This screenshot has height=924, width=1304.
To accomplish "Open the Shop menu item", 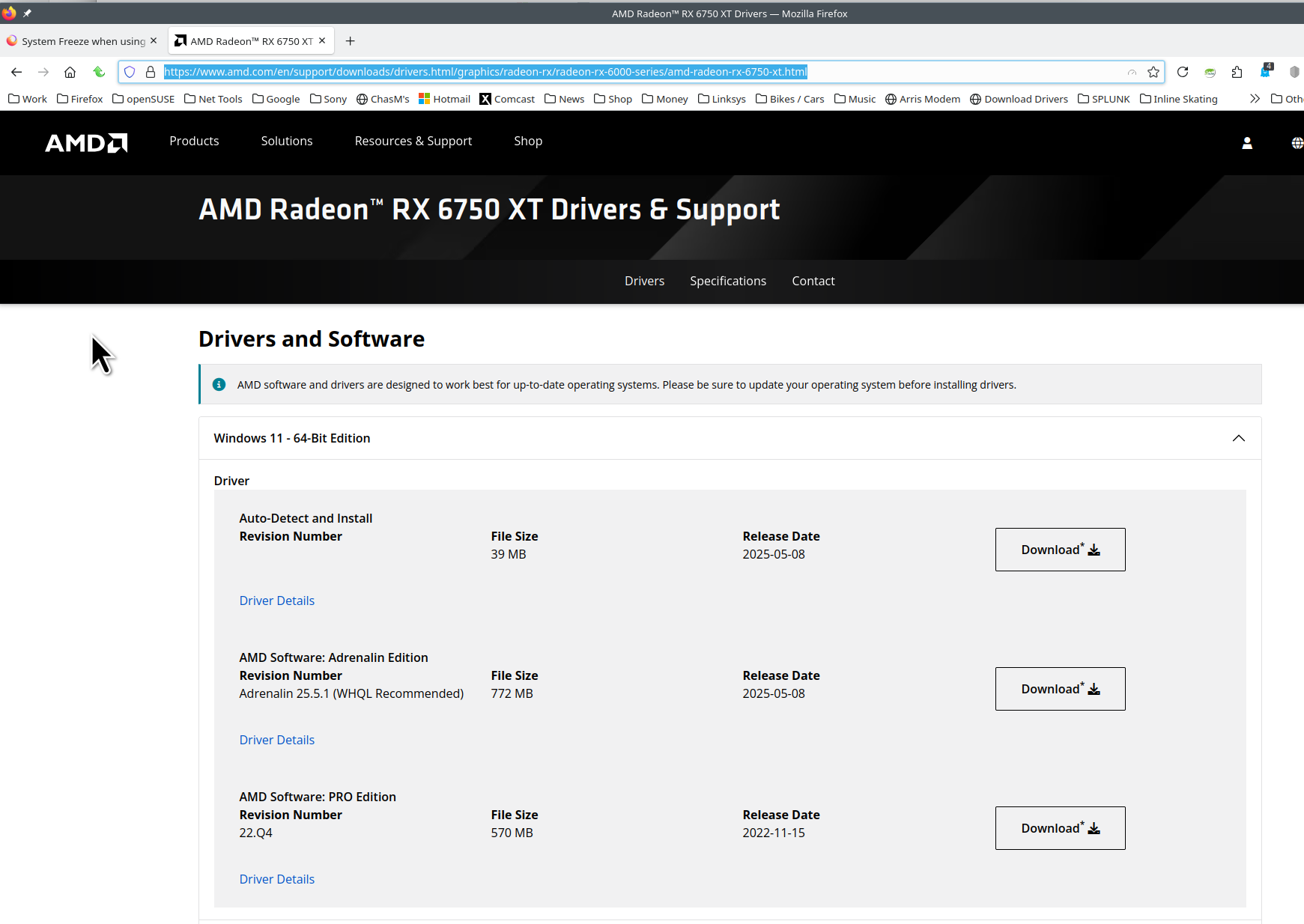I will click(528, 141).
